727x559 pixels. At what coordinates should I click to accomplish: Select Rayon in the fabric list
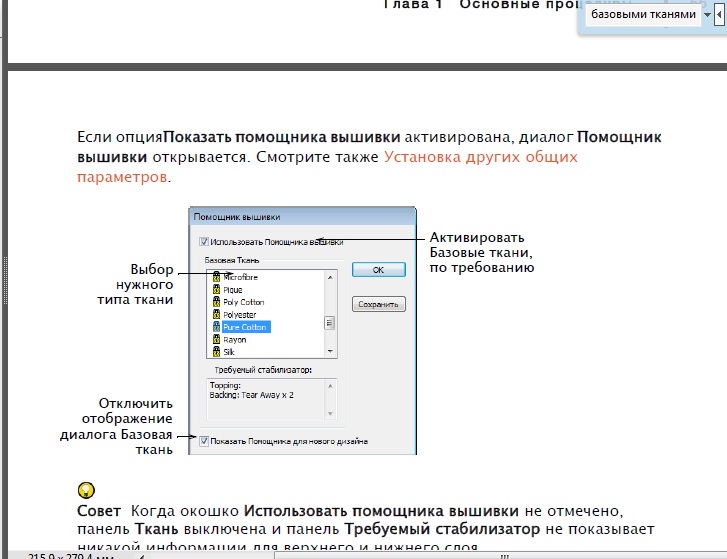[x=235, y=340]
